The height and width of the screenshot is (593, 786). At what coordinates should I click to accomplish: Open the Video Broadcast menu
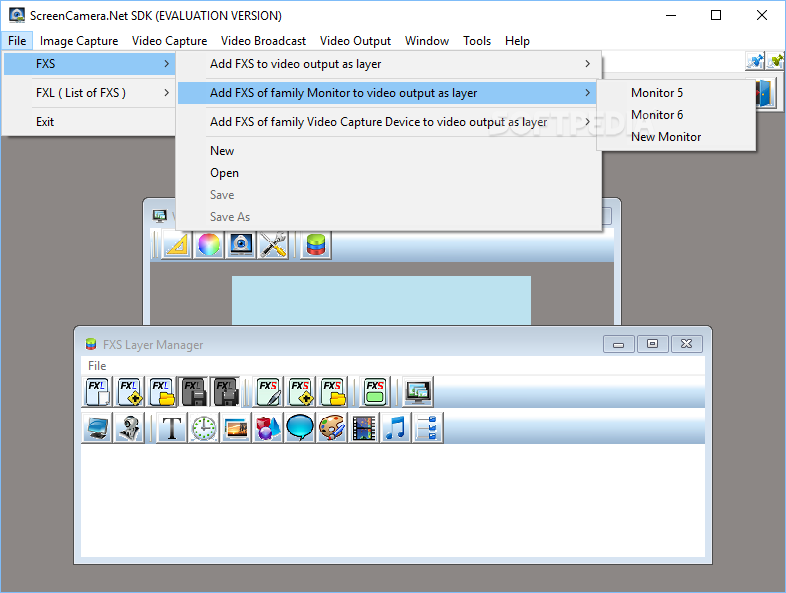(263, 41)
